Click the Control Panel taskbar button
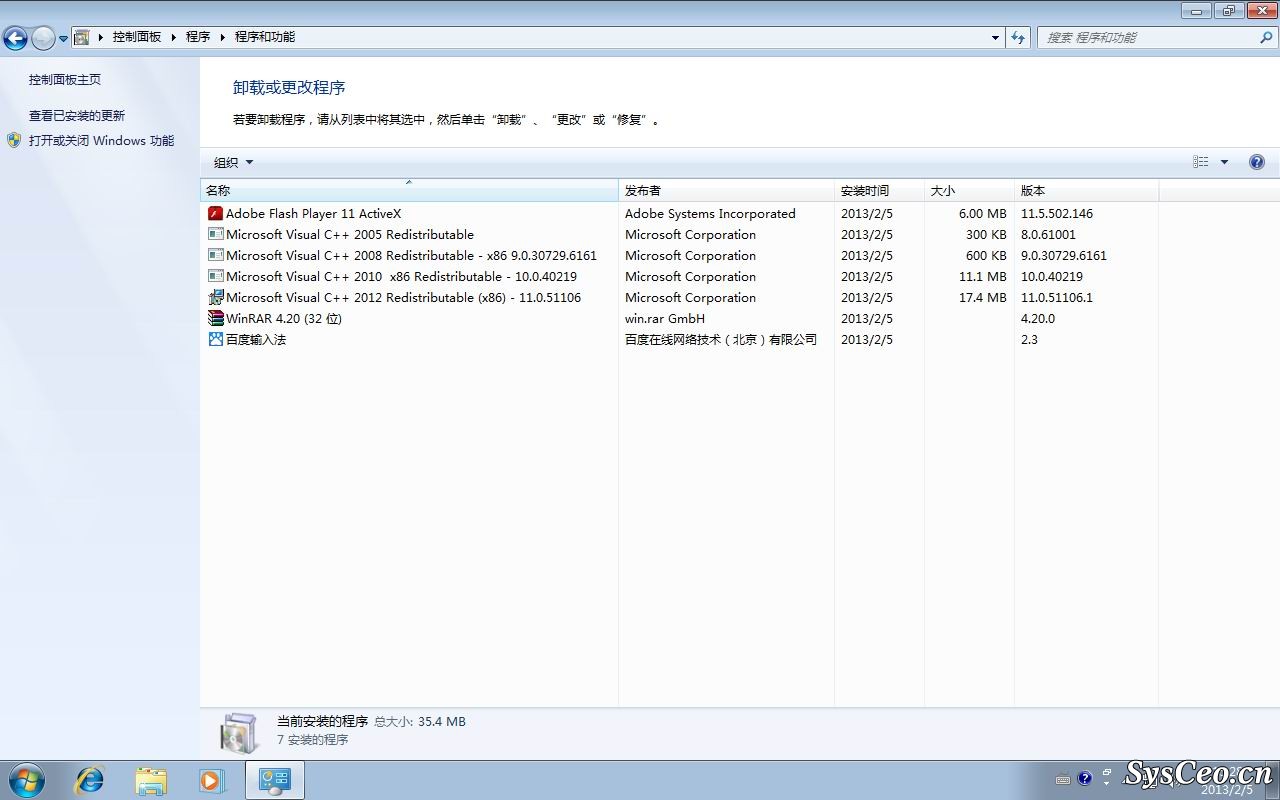The width and height of the screenshot is (1280, 800). (275, 780)
